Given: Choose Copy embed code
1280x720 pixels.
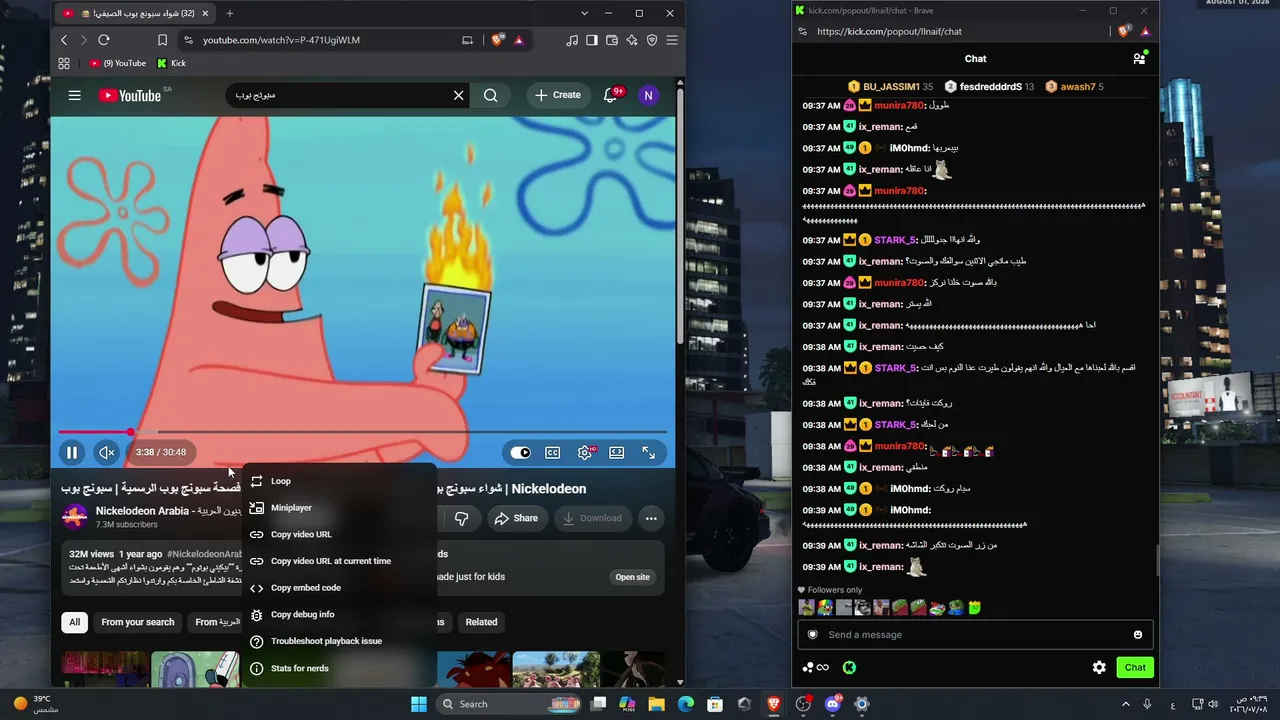Looking at the screenshot, I should pos(340,588).
